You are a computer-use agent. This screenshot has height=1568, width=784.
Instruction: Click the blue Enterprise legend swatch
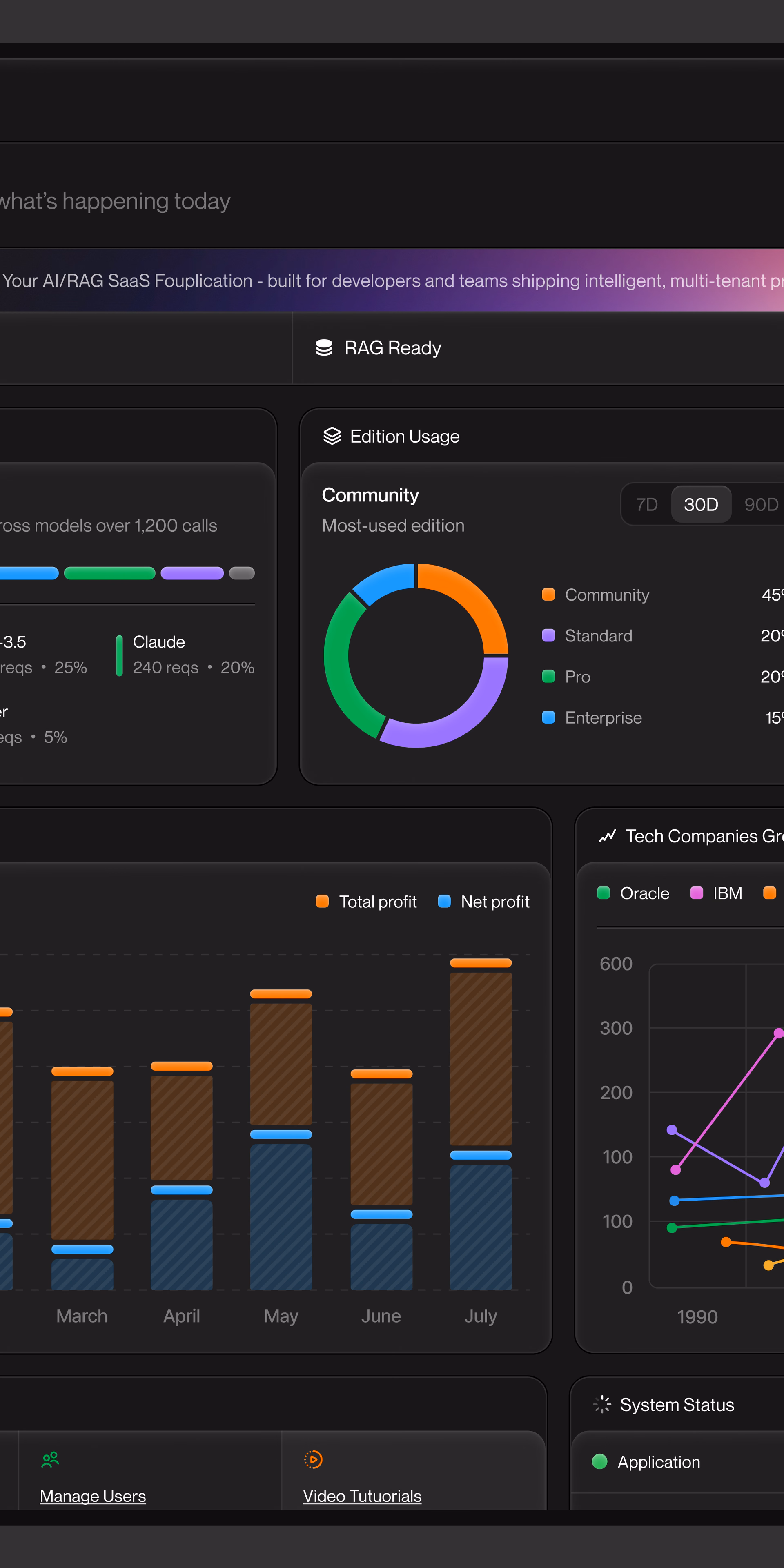click(548, 717)
